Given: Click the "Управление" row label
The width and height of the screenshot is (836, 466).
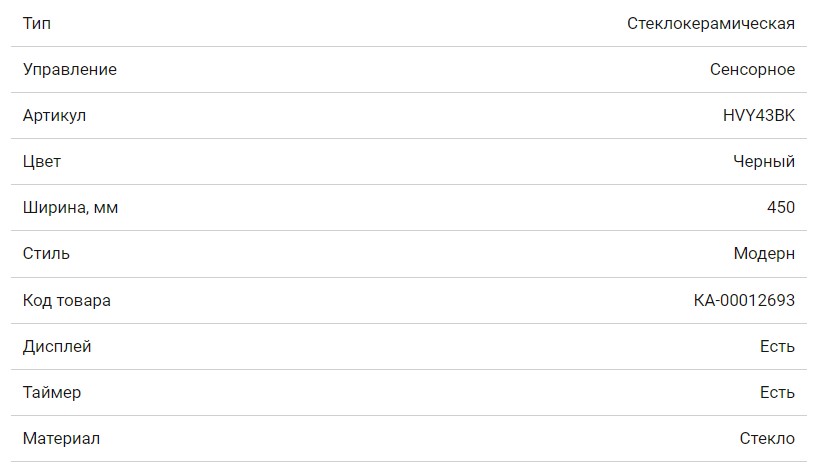Looking at the screenshot, I should point(69,69).
